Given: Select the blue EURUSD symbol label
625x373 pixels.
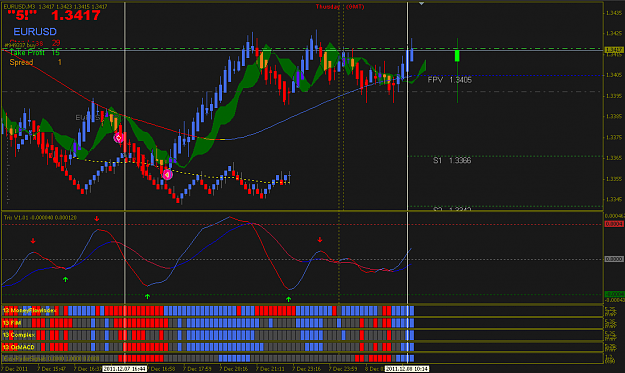Looking at the screenshot, I should 35,31.
